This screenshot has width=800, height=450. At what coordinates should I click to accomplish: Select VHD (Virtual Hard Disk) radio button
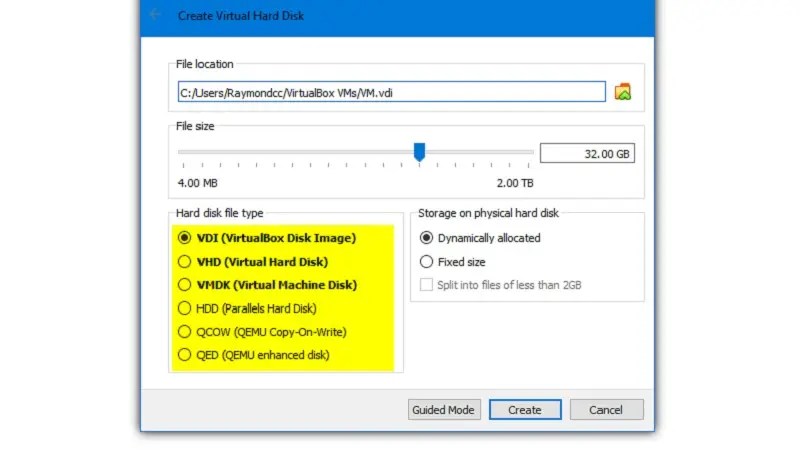pyautogui.click(x=184, y=262)
